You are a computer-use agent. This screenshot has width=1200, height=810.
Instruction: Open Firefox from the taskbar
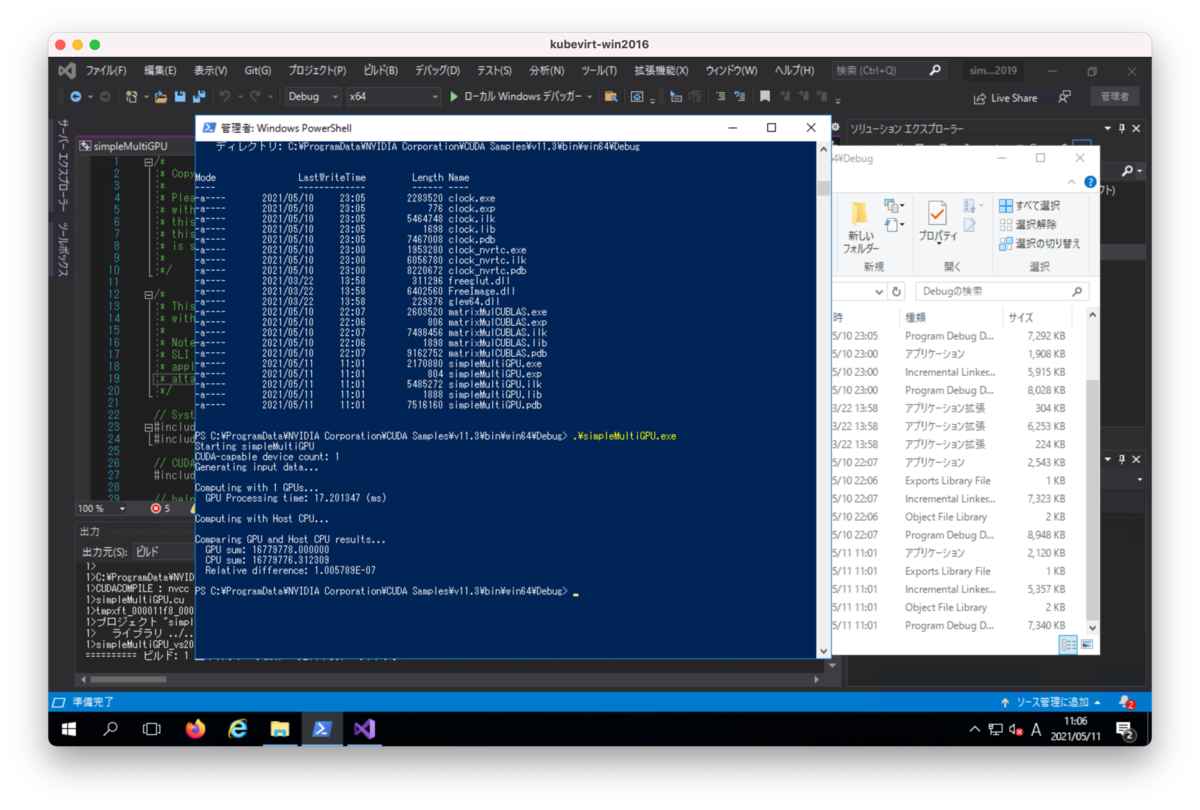(195, 729)
